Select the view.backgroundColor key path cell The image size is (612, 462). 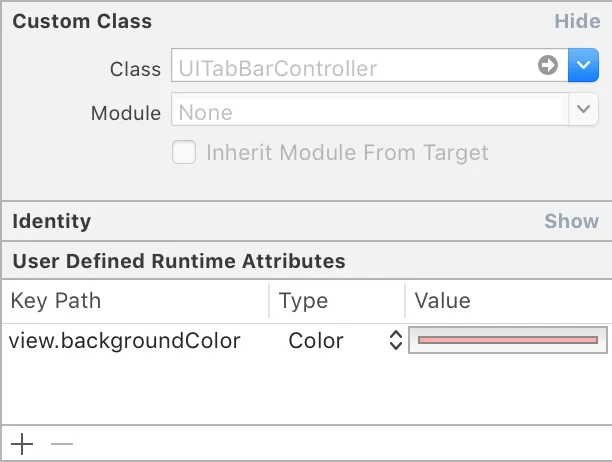(x=125, y=341)
